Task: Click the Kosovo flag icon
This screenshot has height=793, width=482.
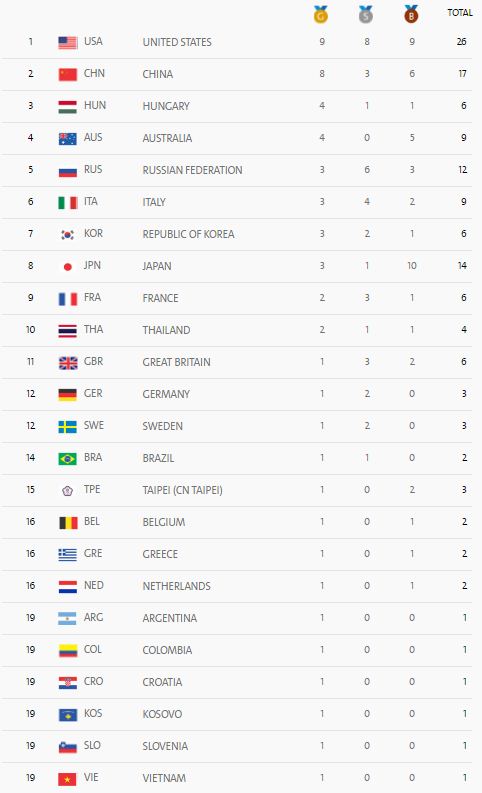Action: point(68,714)
